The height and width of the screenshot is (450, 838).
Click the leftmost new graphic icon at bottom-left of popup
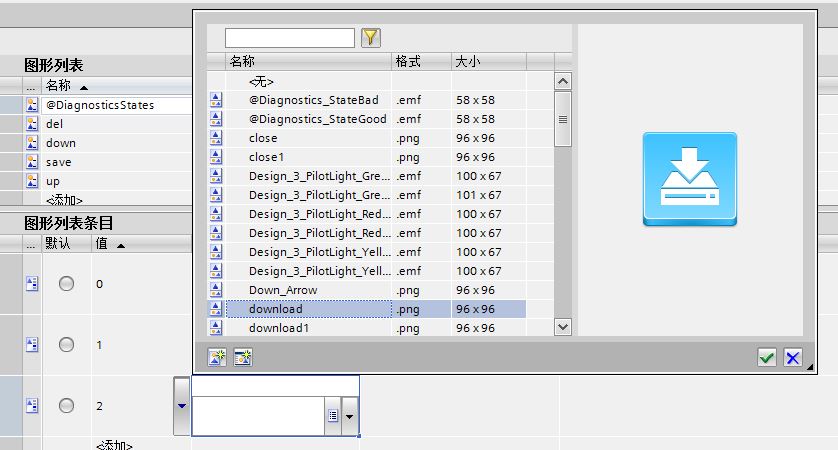(x=216, y=357)
